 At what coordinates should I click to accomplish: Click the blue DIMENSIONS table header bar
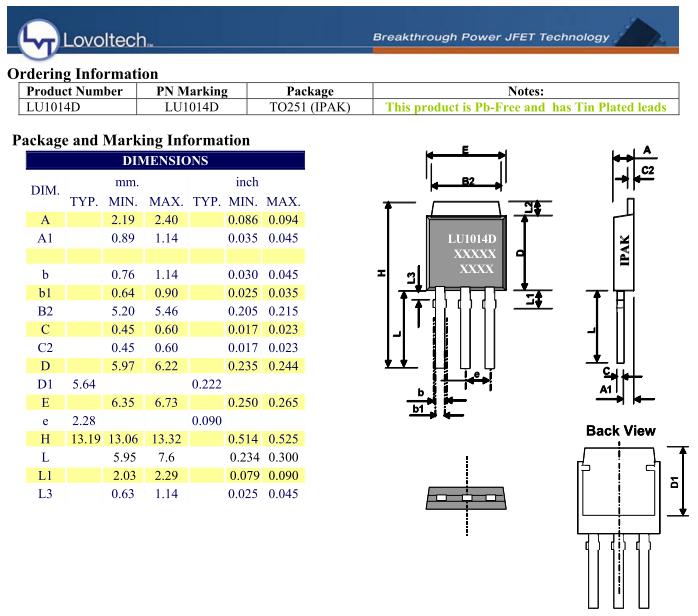(x=165, y=160)
